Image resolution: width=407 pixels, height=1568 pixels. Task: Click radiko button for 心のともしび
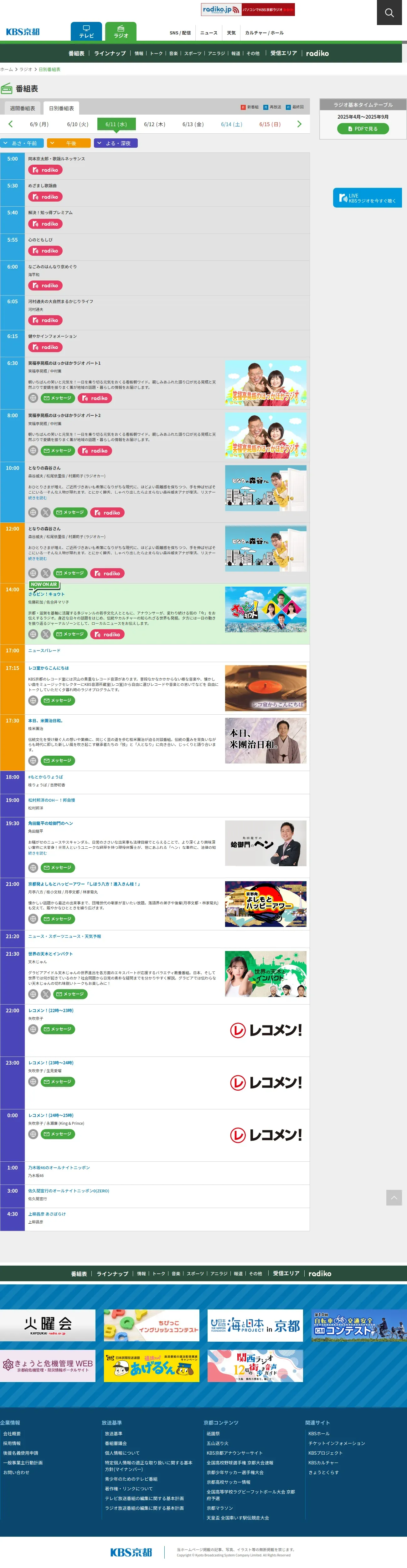point(44,251)
